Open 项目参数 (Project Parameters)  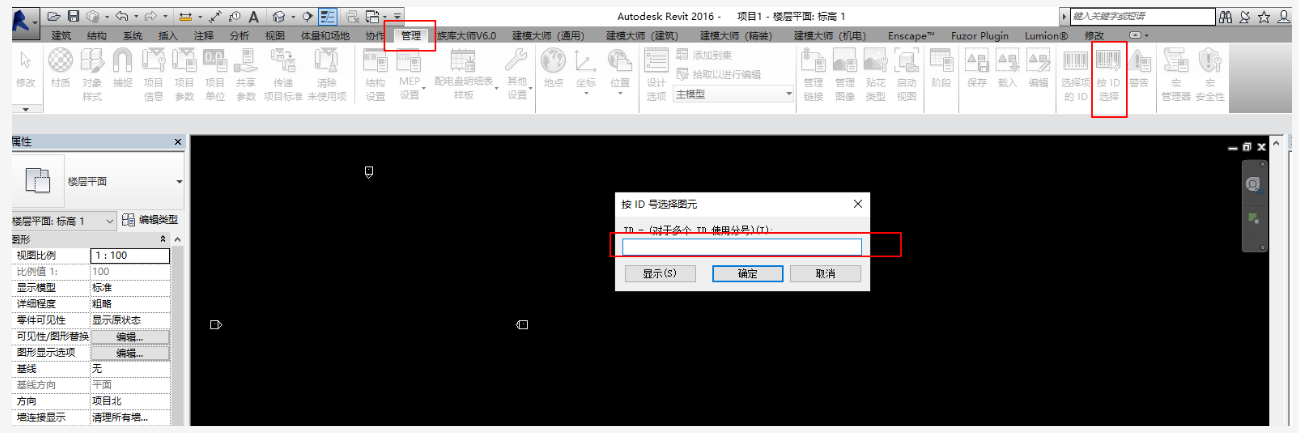click(184, 75)
